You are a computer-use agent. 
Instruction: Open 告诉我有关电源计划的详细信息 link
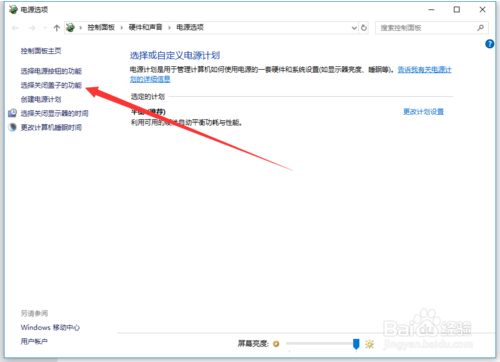click(x=424, y=70)
